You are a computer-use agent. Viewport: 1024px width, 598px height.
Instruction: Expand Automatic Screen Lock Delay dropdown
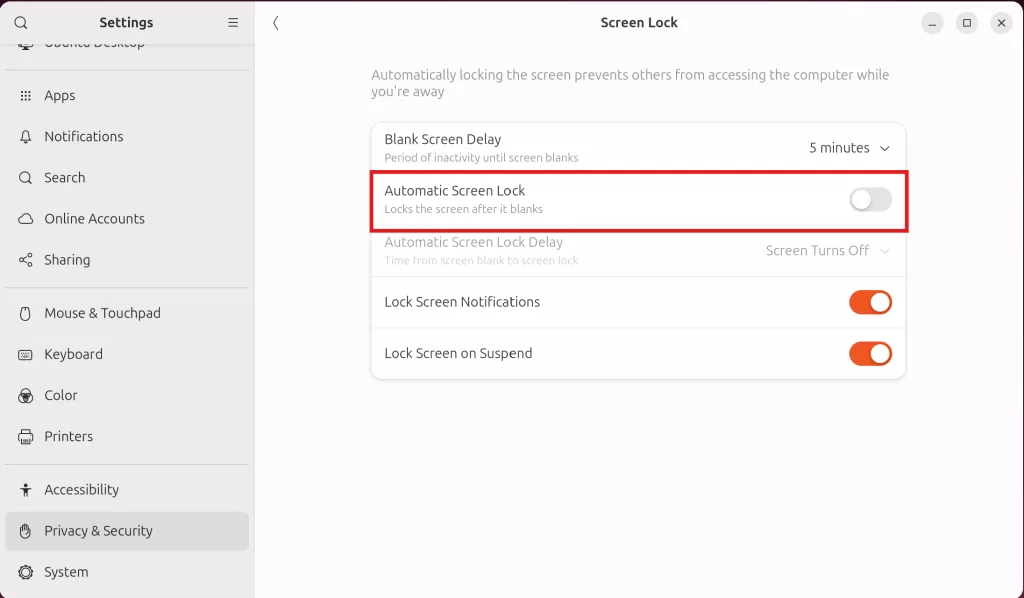827,251
